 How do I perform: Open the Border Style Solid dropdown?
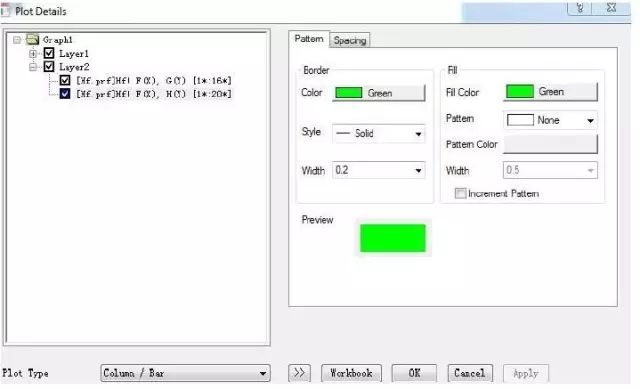click(x=379, y=133)
